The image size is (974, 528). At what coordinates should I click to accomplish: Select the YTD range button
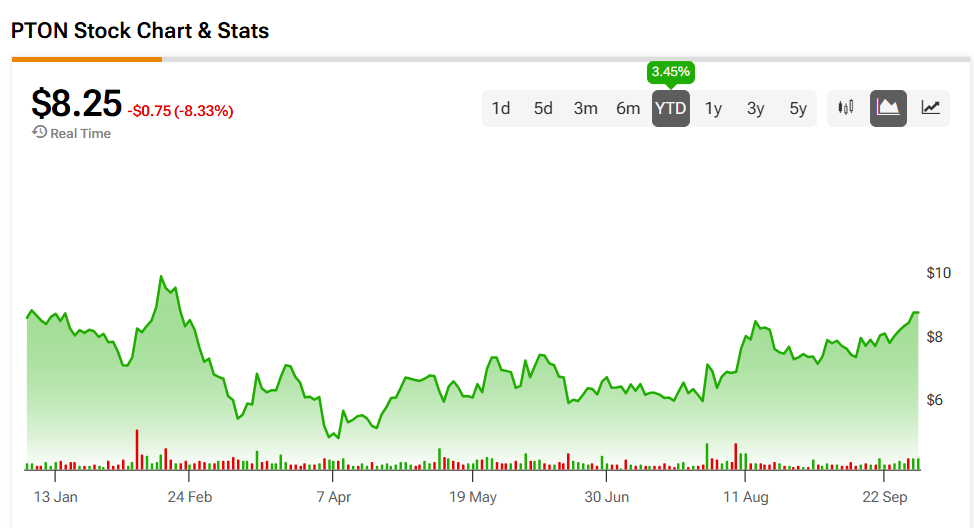coord(670,108)
